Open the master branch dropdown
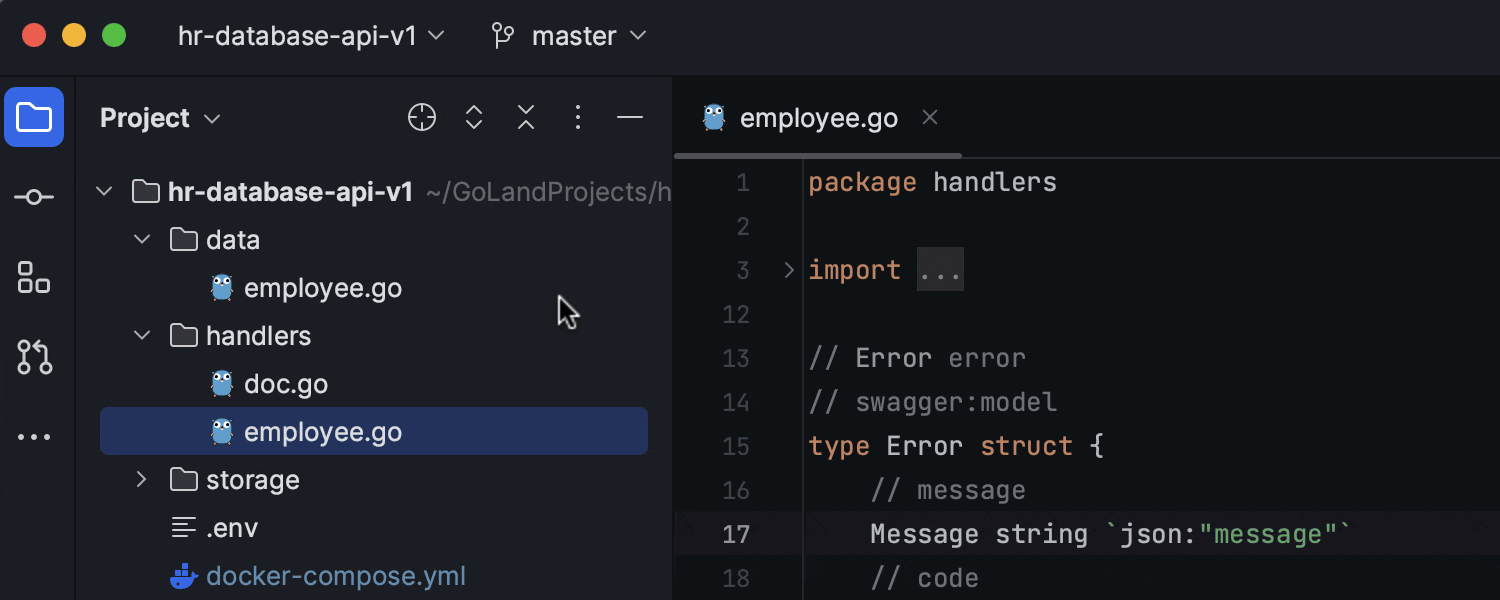1500x600 pixels. click(x=568, y=36)
